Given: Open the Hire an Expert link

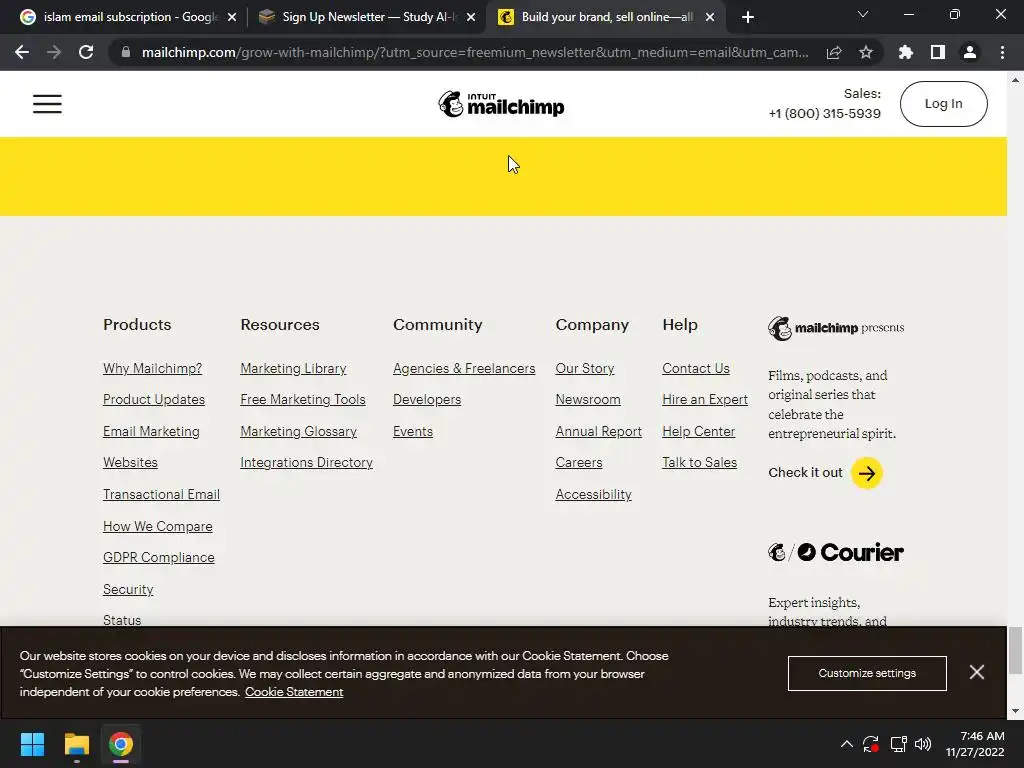Looking at the screenshot, I should 705,400.
